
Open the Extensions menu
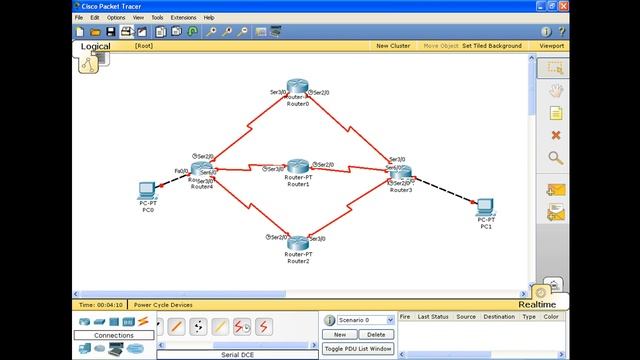(x=183, y=18)
